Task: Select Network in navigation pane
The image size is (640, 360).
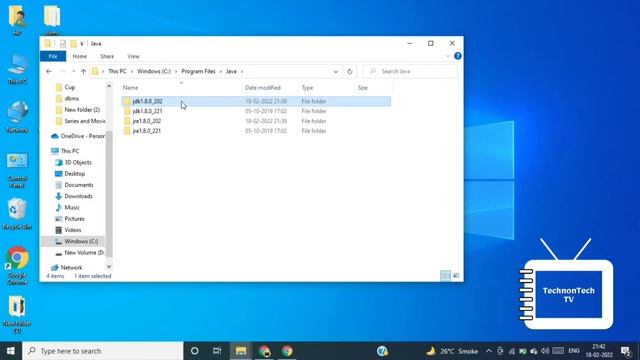Action: coord(71,268)
